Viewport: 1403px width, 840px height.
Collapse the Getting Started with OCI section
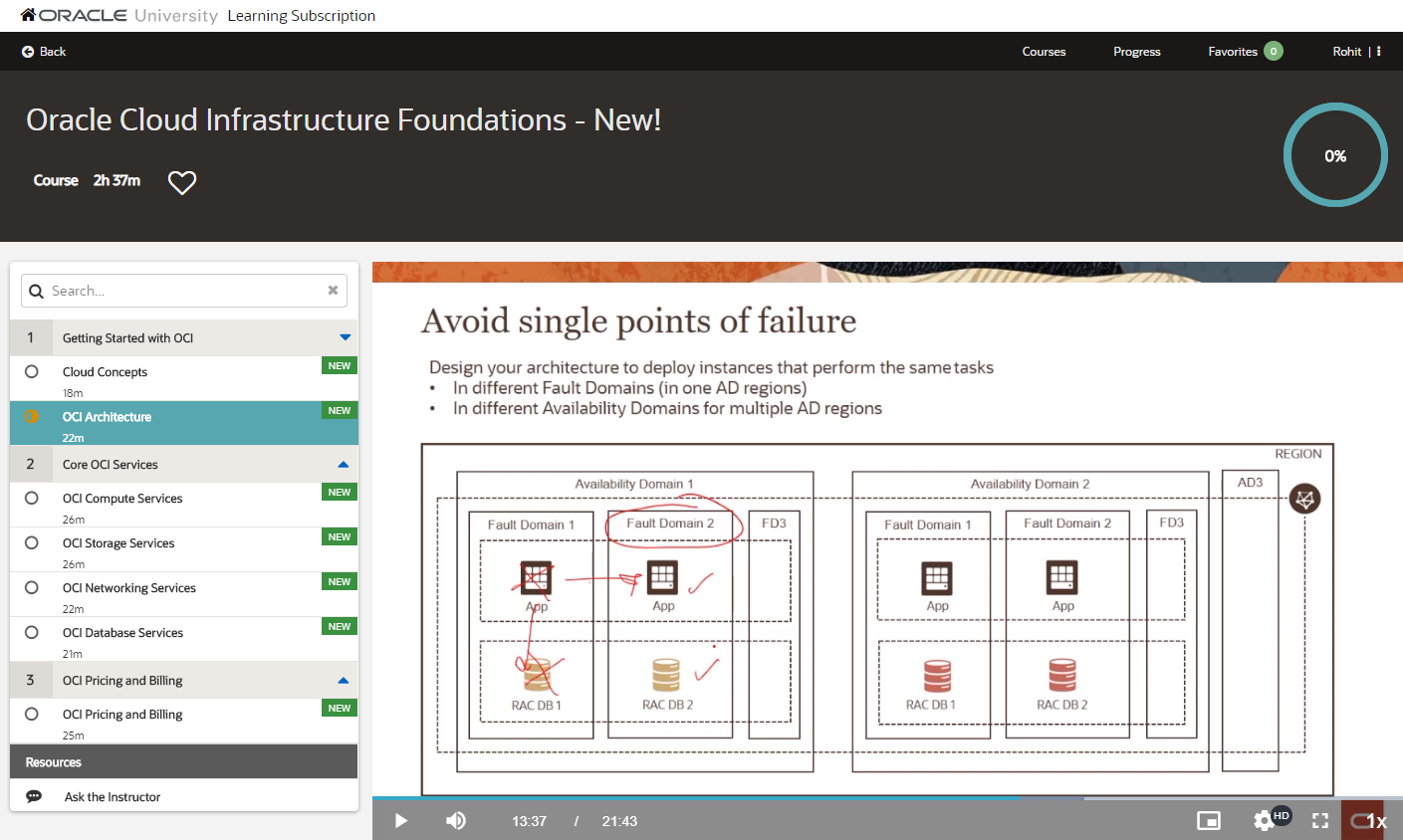345,337
